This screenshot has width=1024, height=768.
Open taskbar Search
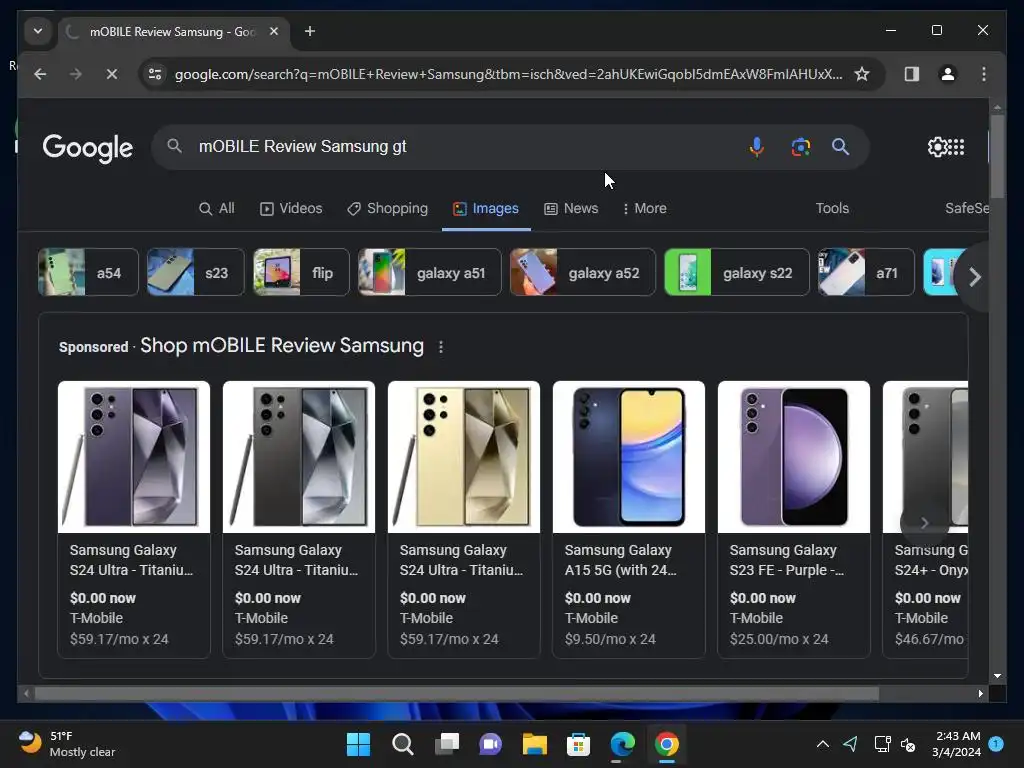coord(402,744)
